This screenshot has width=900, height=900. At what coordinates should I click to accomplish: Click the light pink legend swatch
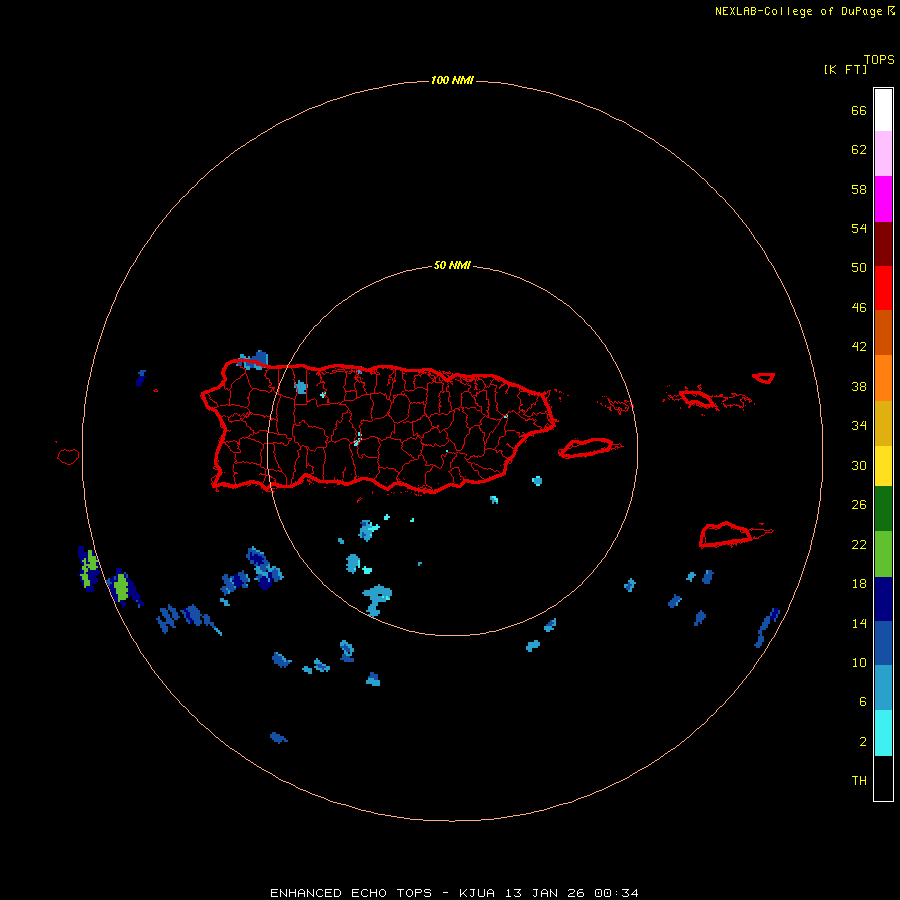coord(883,154)
